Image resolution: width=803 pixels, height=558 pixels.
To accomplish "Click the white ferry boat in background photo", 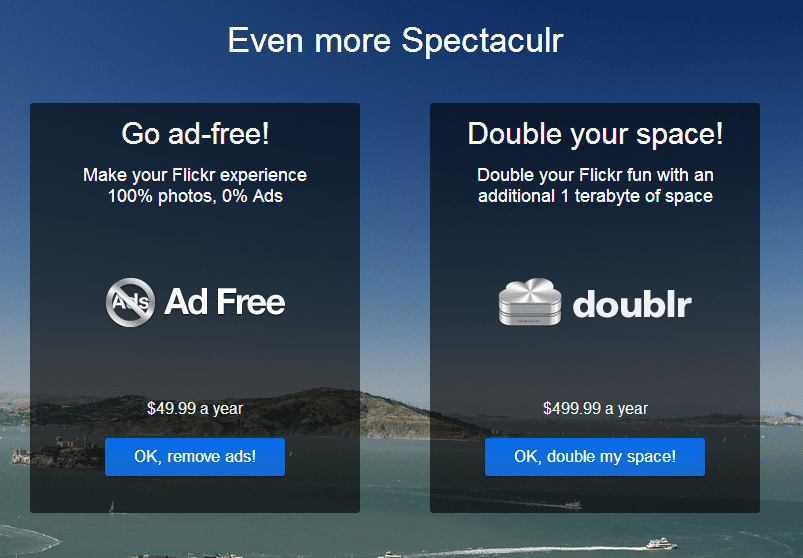I will tap(661, 543).
